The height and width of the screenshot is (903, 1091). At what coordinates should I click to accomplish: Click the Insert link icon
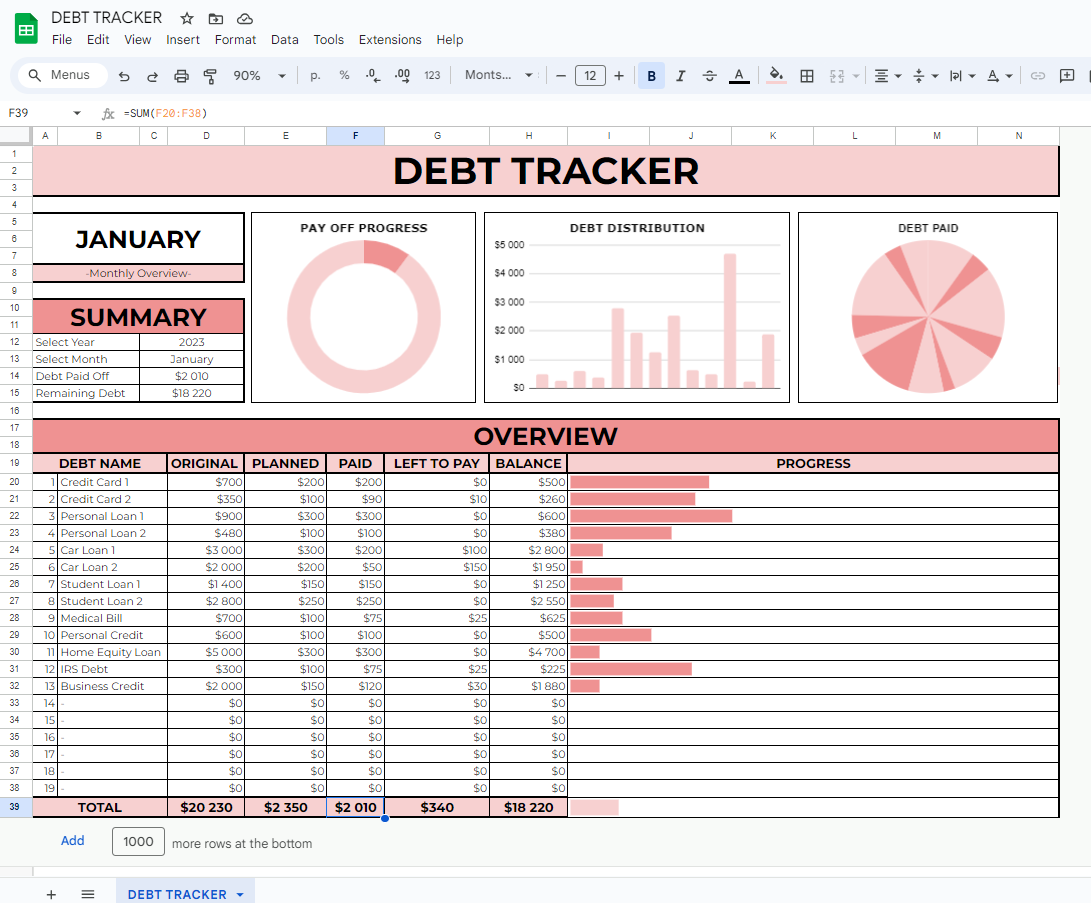(x=1037, y=76)
